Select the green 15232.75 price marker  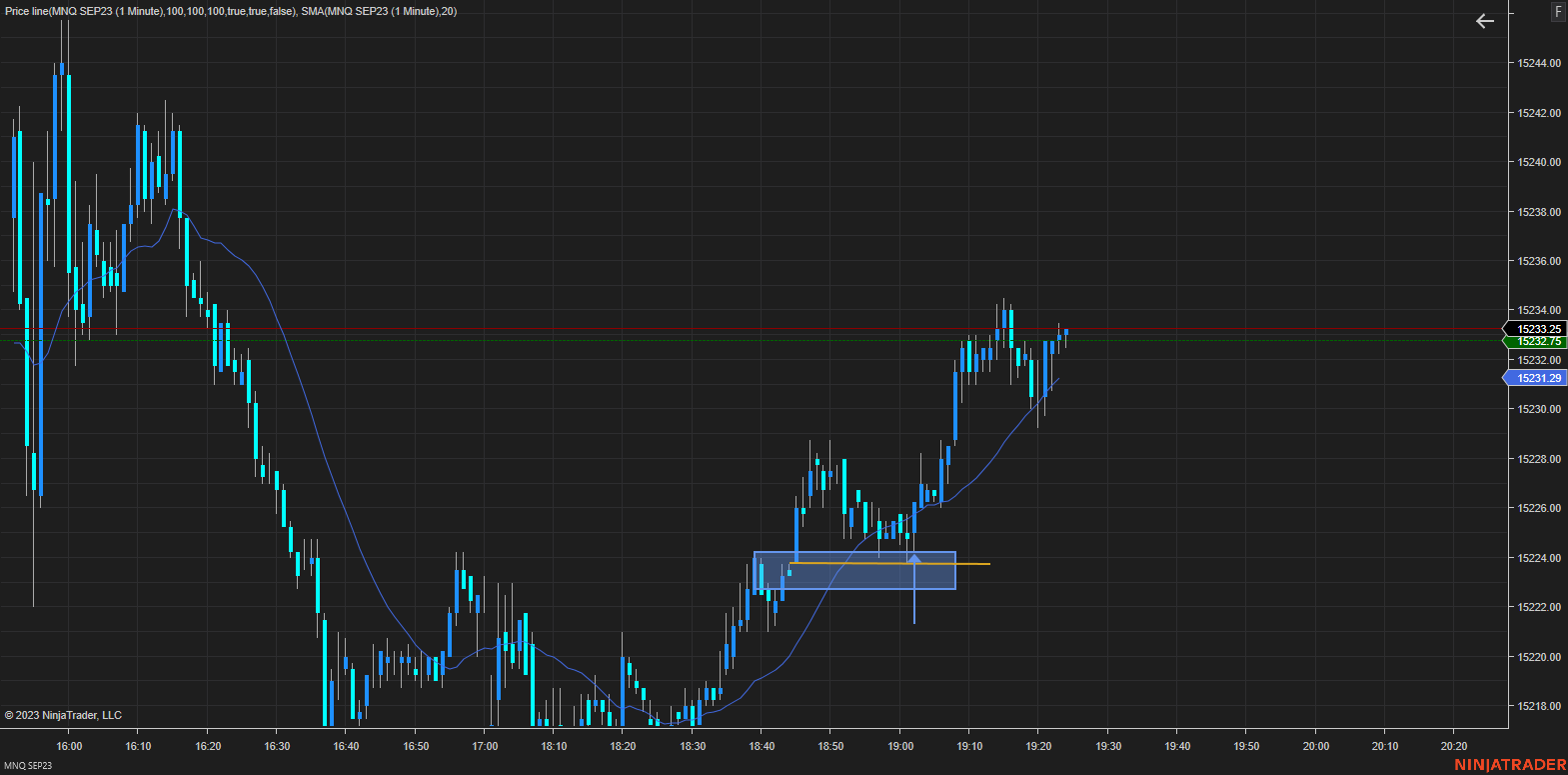[1537, 342]
